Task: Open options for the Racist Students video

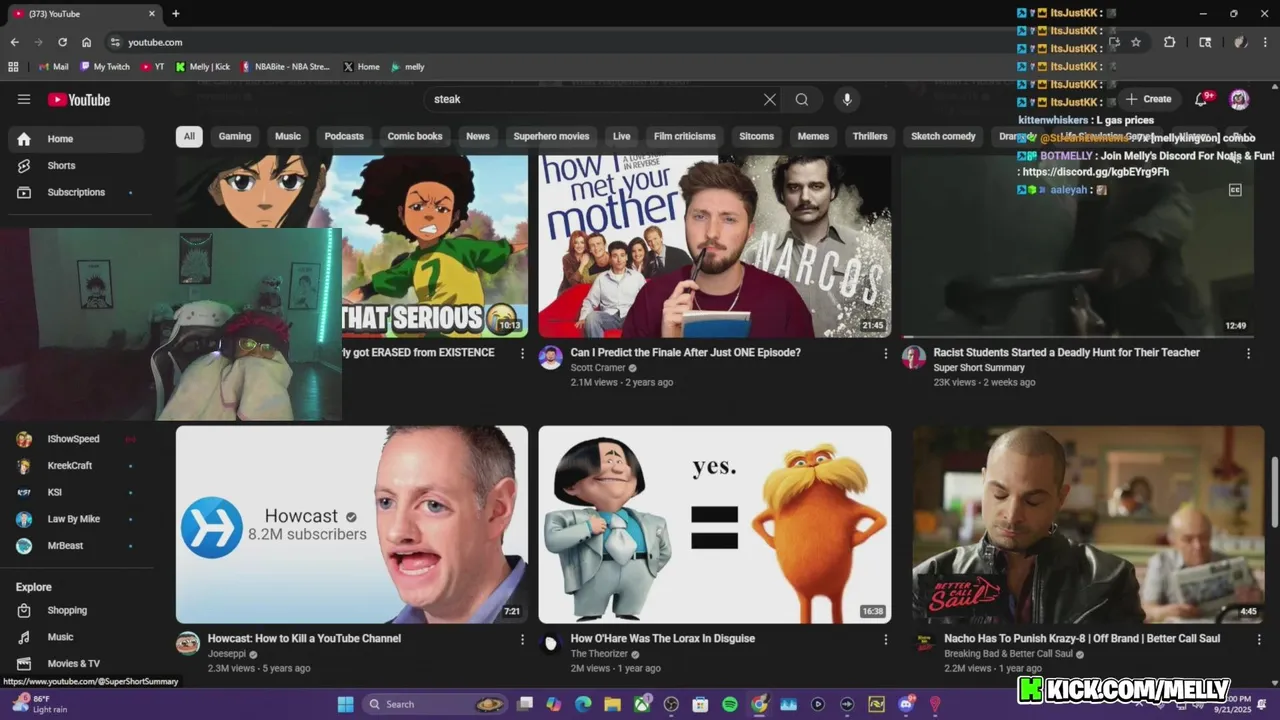Action: click(x=1248, y=353)
